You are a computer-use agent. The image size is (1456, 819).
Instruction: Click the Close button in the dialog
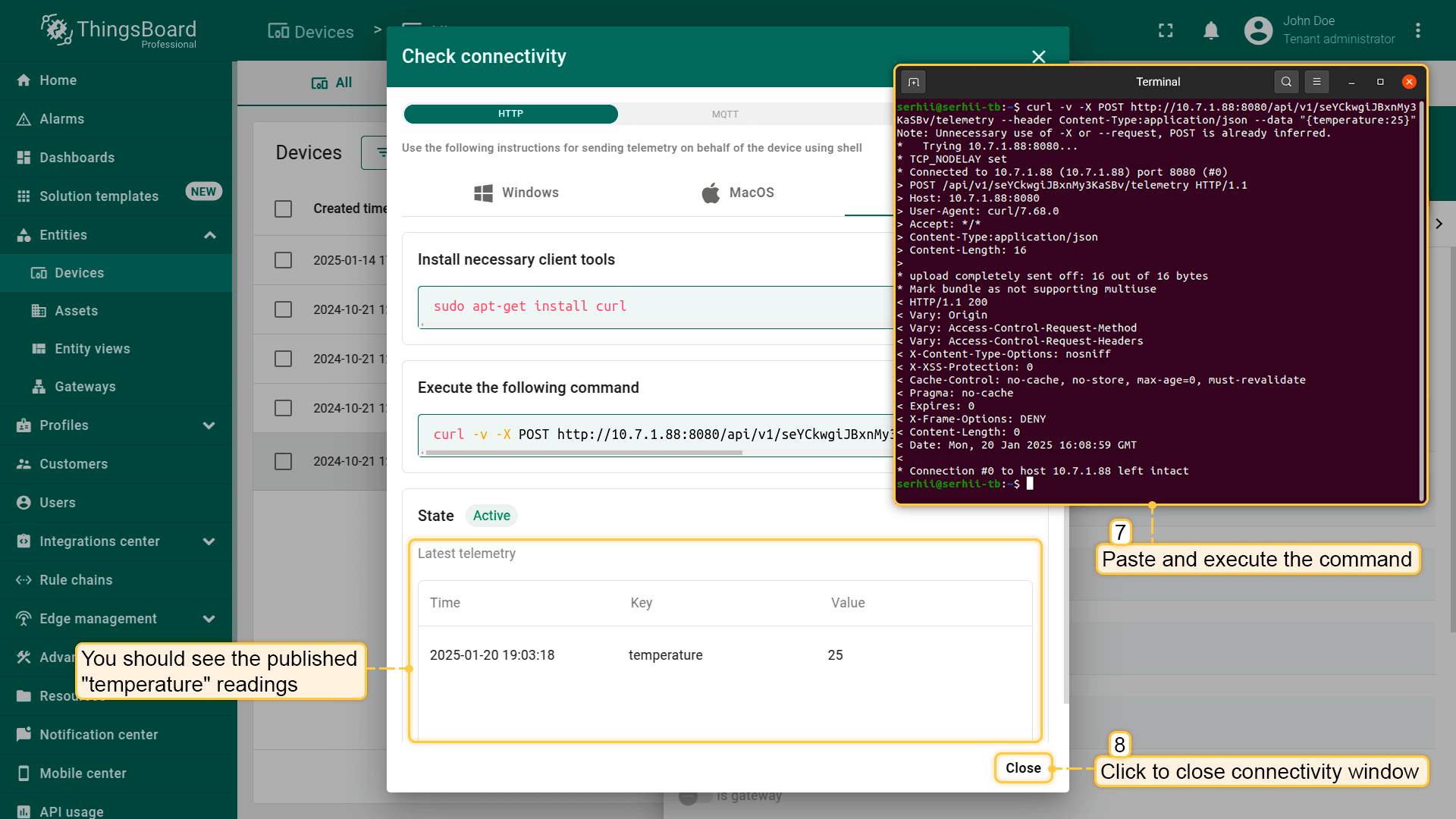1022,768
